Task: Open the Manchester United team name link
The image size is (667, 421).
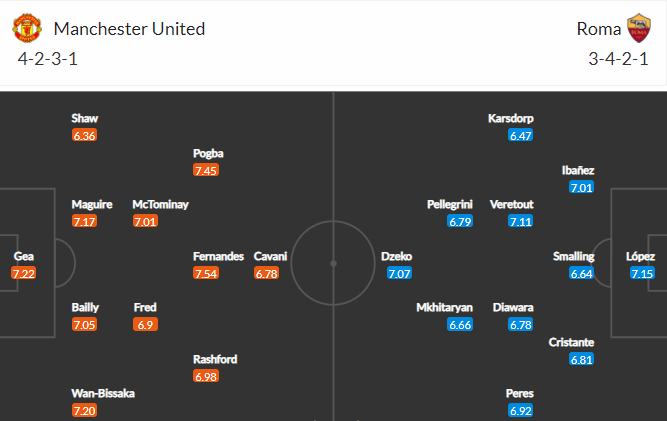Action: 129,29
